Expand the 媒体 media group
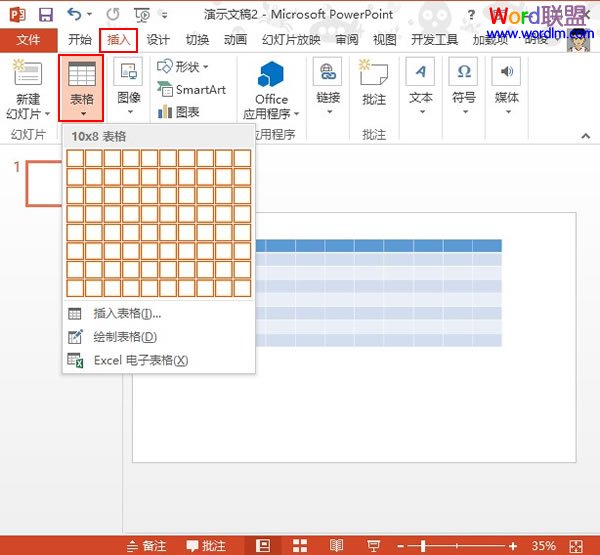Image resolution: width=600 pixels, height=555 pixels. click(x=507, y=87)
